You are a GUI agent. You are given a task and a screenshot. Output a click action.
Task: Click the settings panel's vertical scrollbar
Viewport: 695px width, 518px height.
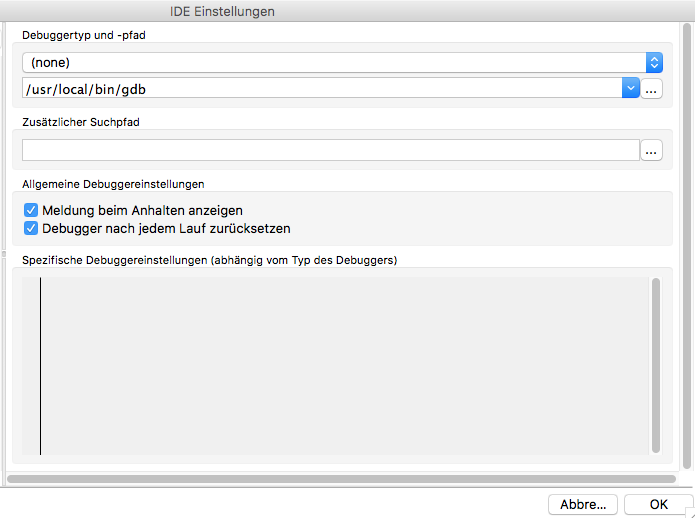point(655,365)
